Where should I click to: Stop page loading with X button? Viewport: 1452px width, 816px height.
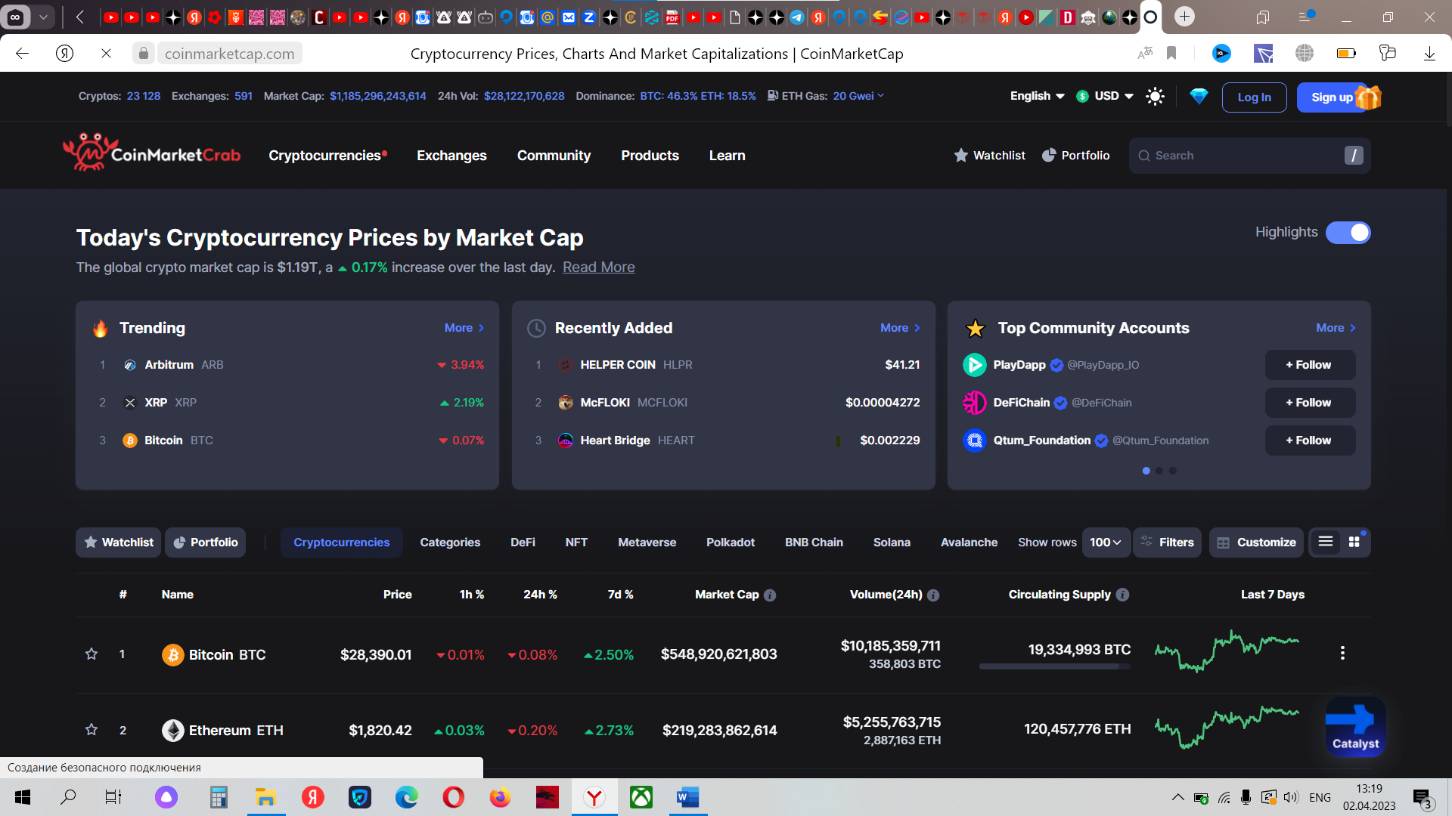click(105, 54)
